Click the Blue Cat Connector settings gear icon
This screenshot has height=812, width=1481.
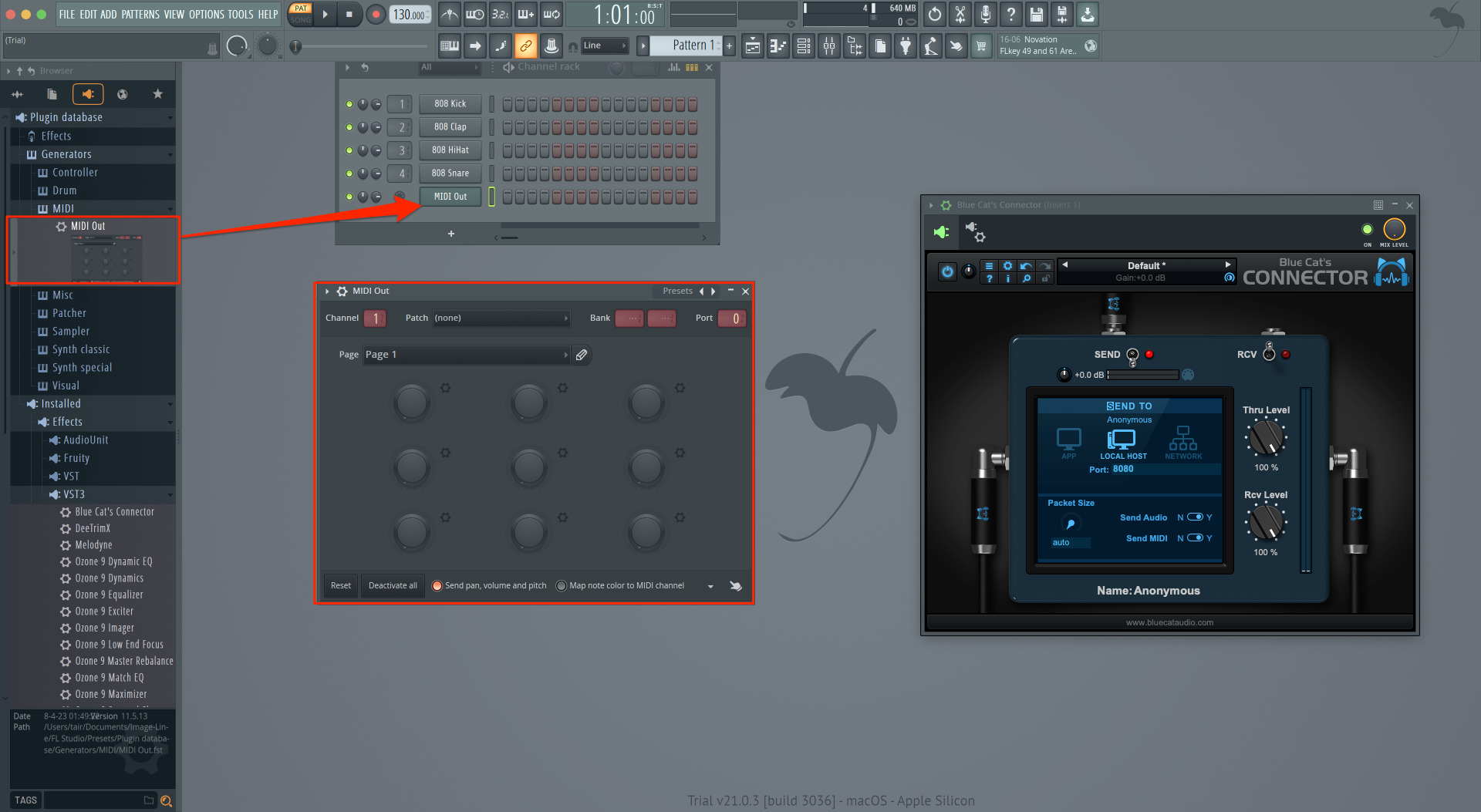(1007, 265)
